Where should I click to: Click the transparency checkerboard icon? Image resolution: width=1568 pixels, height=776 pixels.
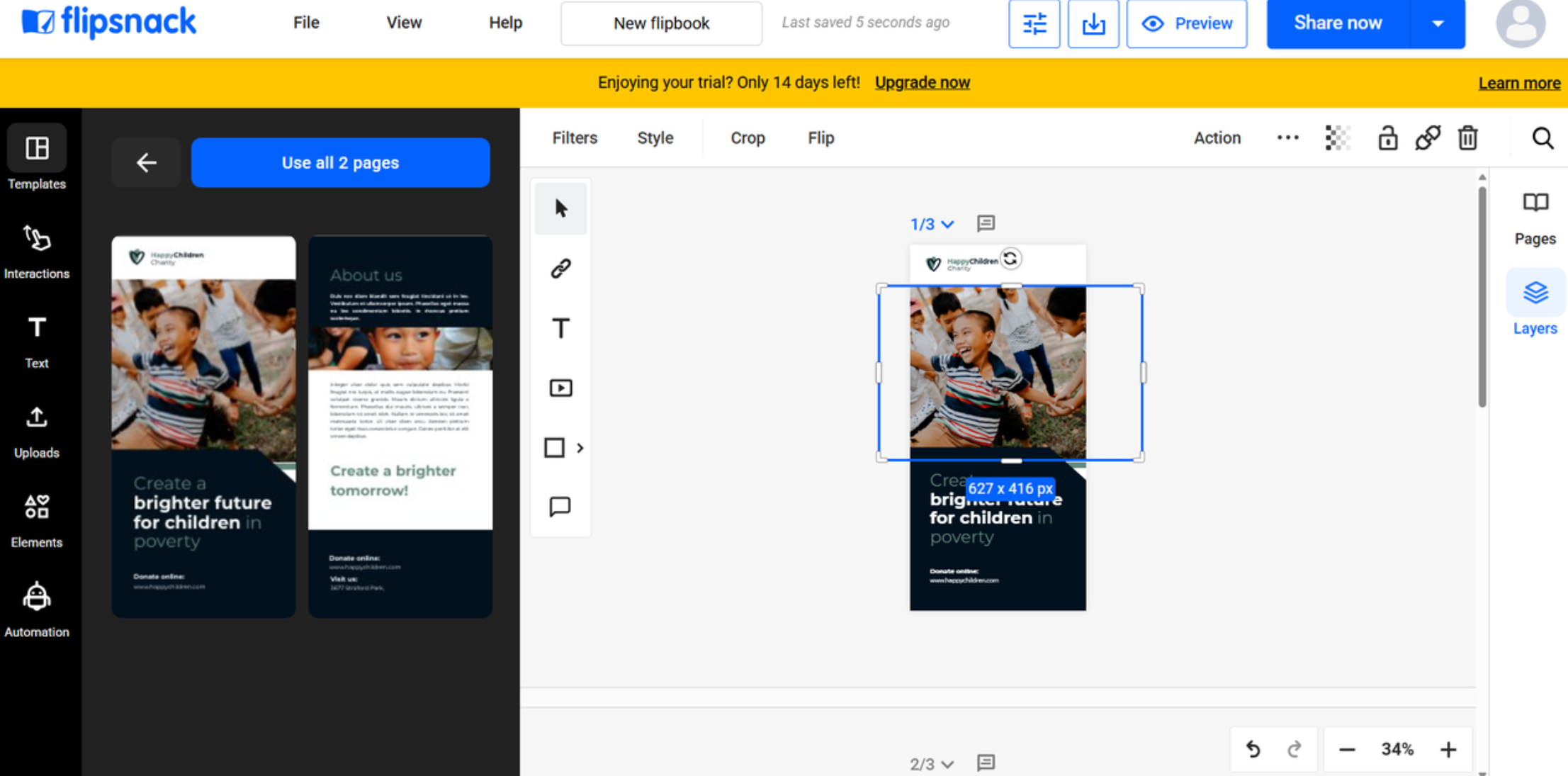[1337, 138]
